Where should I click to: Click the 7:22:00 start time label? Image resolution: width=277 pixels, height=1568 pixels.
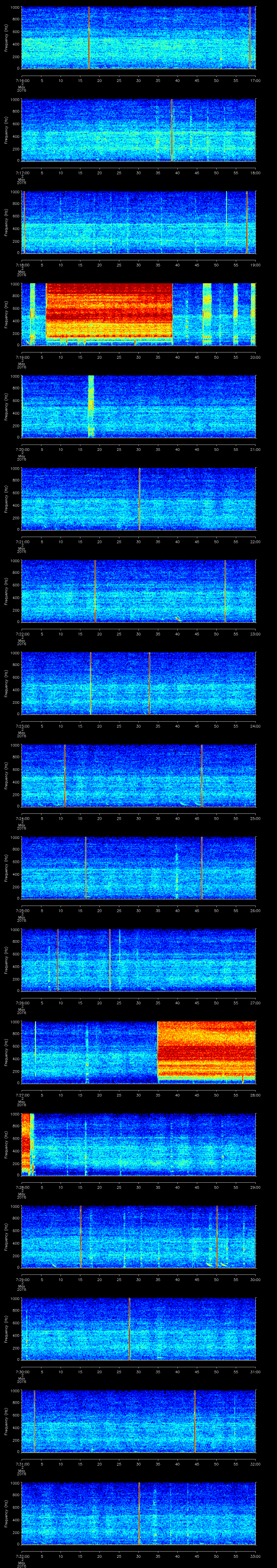[22, 634]
